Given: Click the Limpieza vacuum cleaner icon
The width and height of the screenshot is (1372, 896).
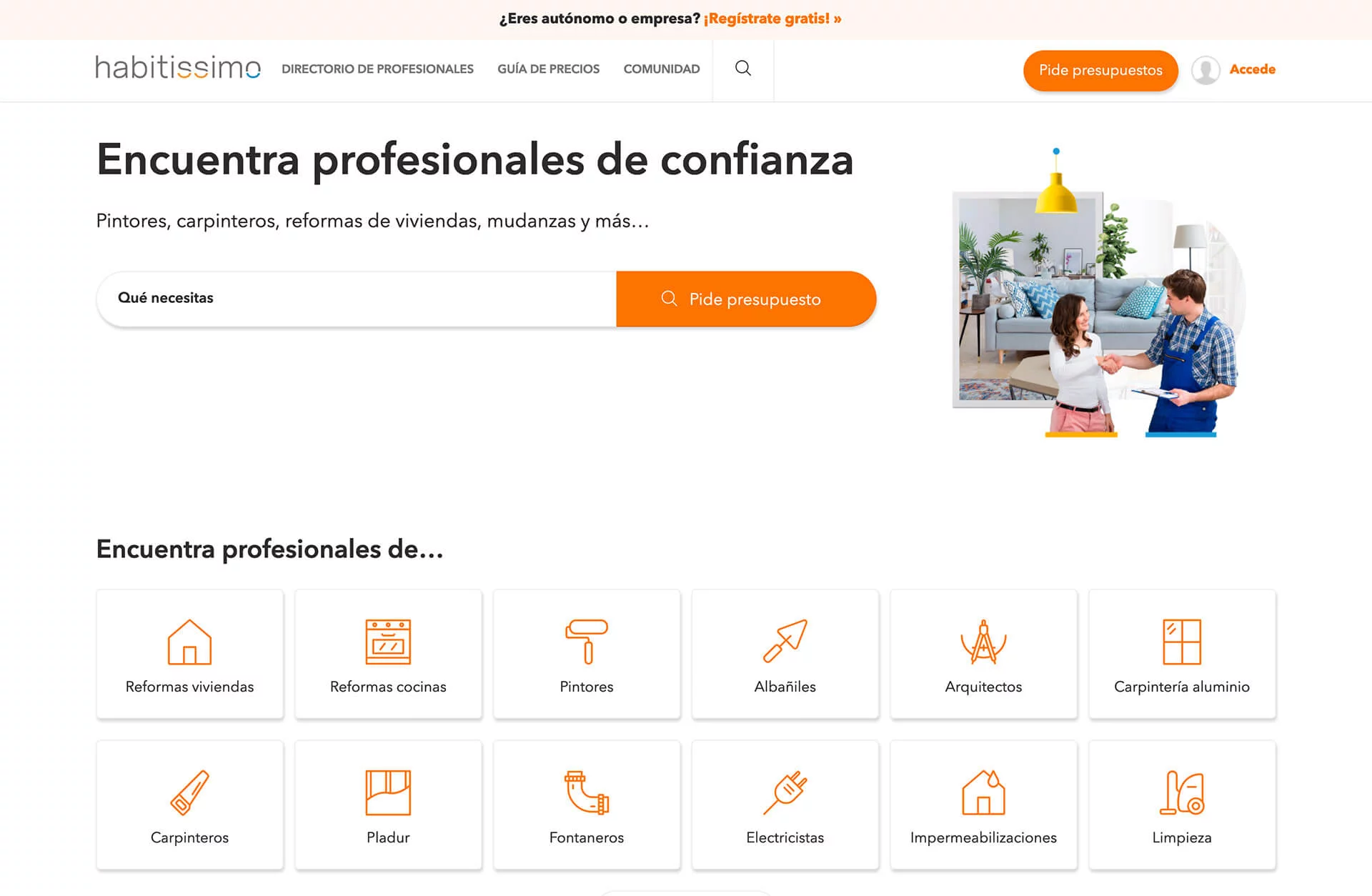Looking at the screenshot, I should click(x=1182, y=792).
